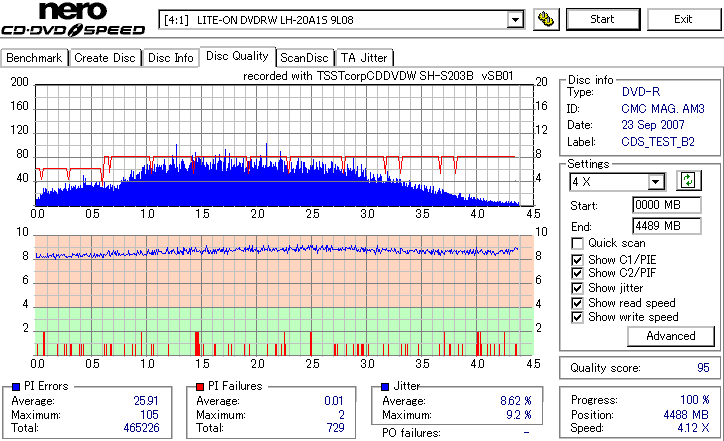Toggle the Show C1/PIE checkbox

point(577,260)
